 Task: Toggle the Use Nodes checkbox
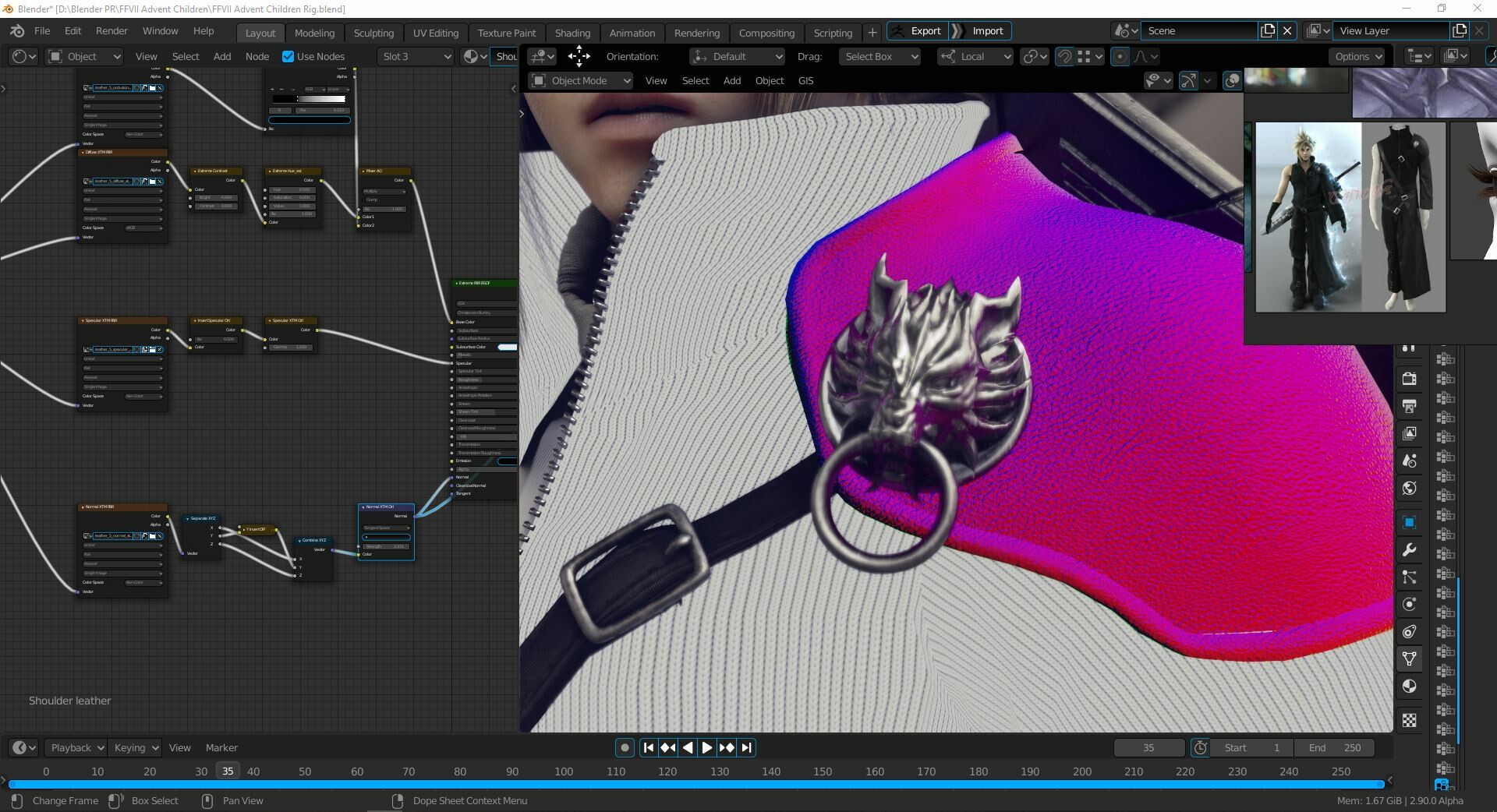pos(288,56)
